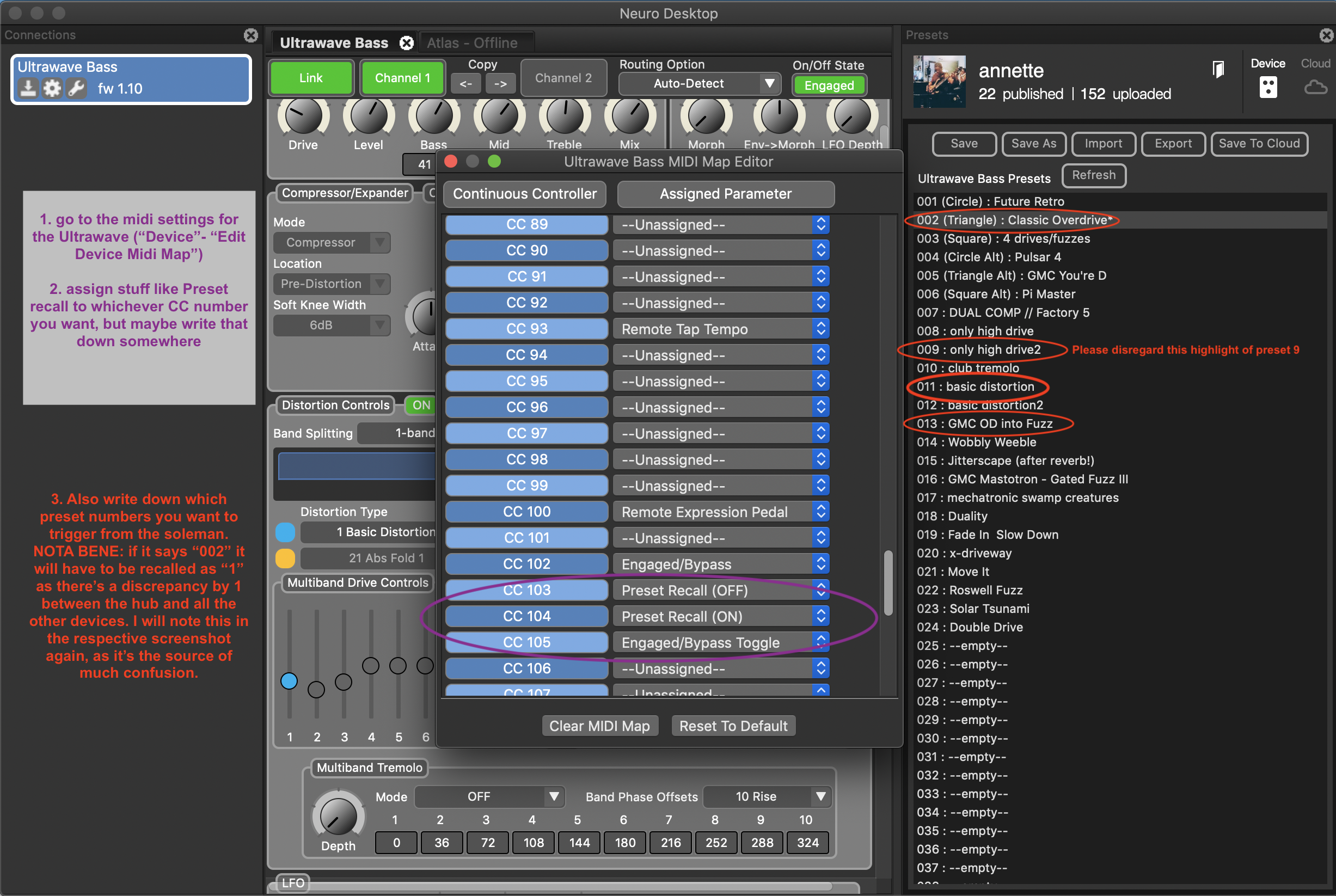Click the download icon on Ultrawave Bass connection
Viewport: 1336px width, 896px height.
pyautogui.click(x=27, y=88)
